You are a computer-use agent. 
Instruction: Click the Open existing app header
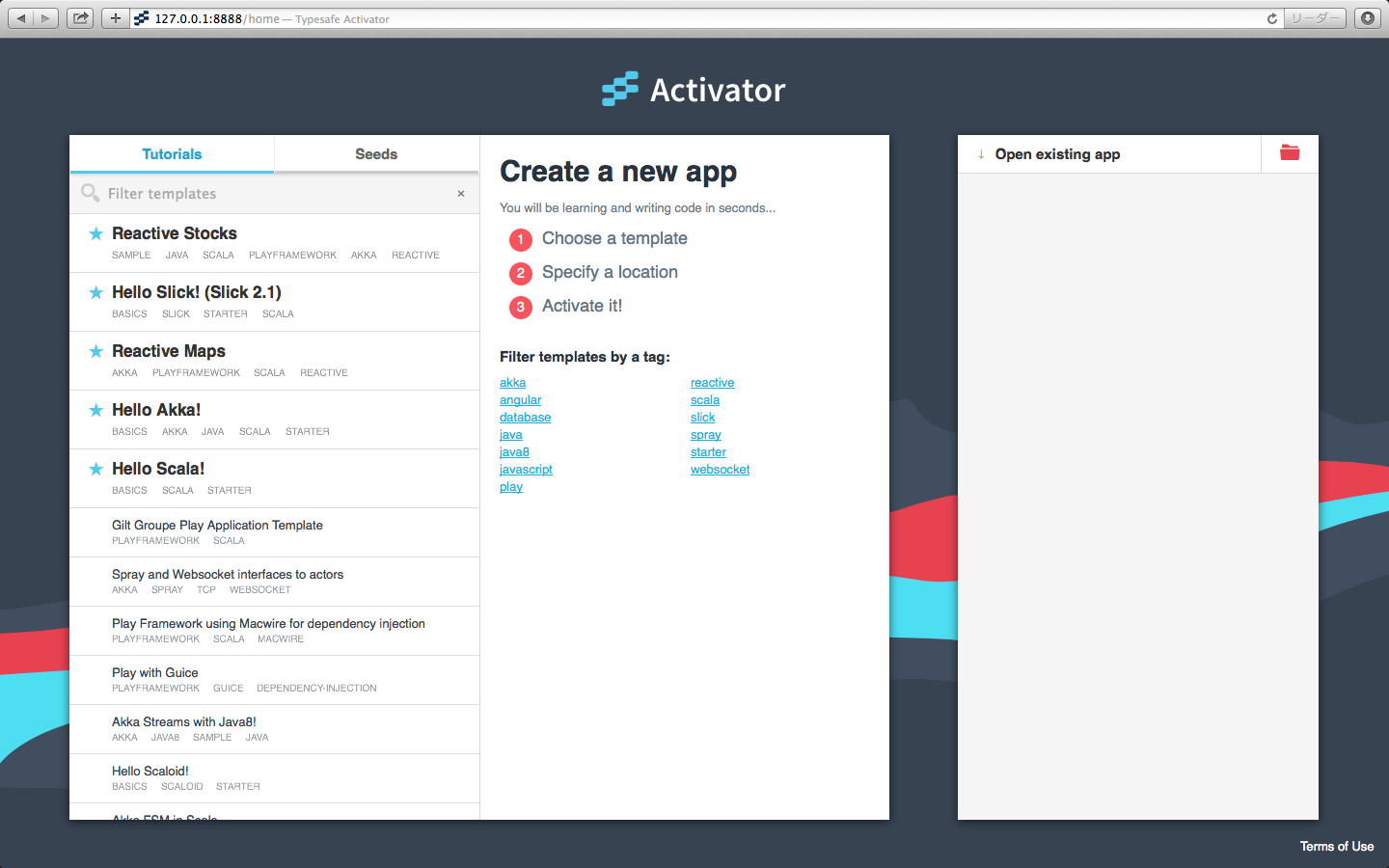pyautogui.click(x=1109, y=154)
